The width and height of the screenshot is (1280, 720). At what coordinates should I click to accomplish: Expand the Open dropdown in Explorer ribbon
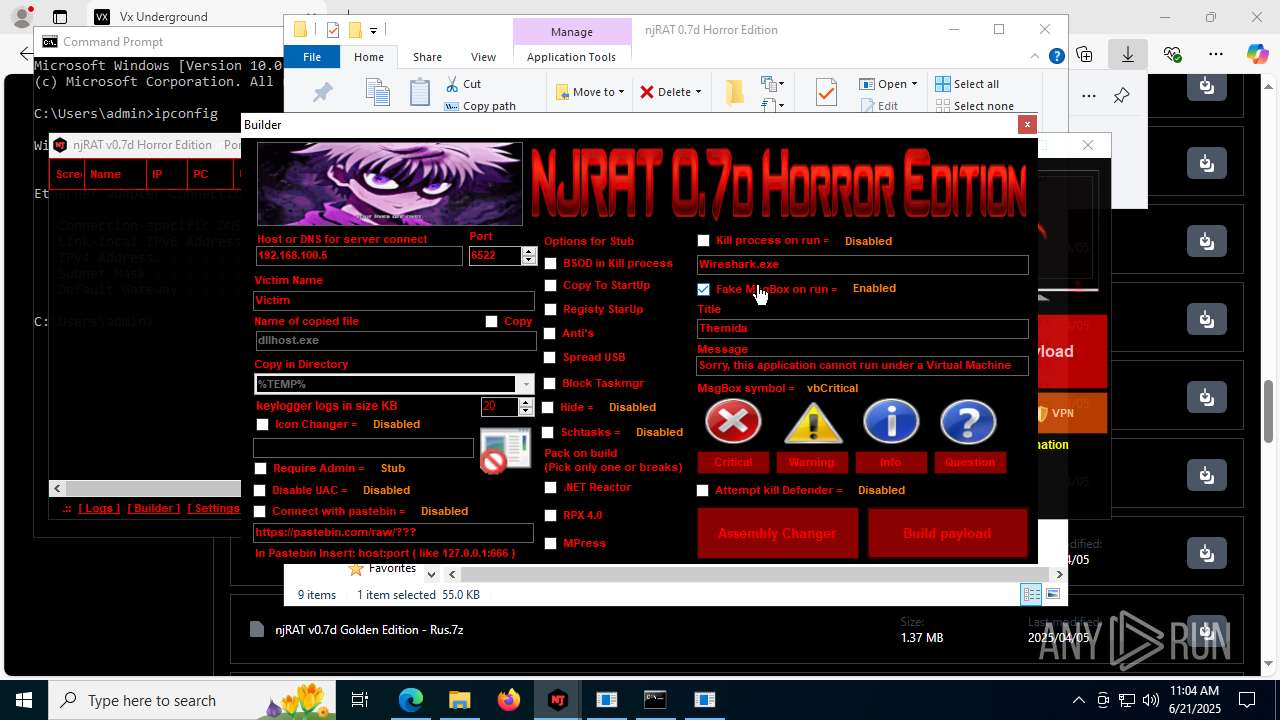(x=914, y=84)
